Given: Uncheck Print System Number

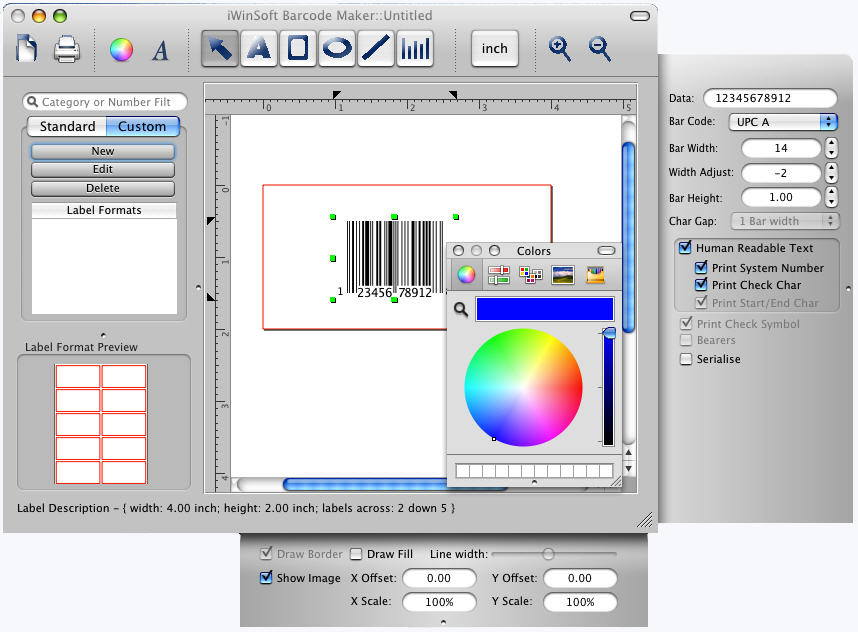Looking at the screenshot, I should point(701,268).
